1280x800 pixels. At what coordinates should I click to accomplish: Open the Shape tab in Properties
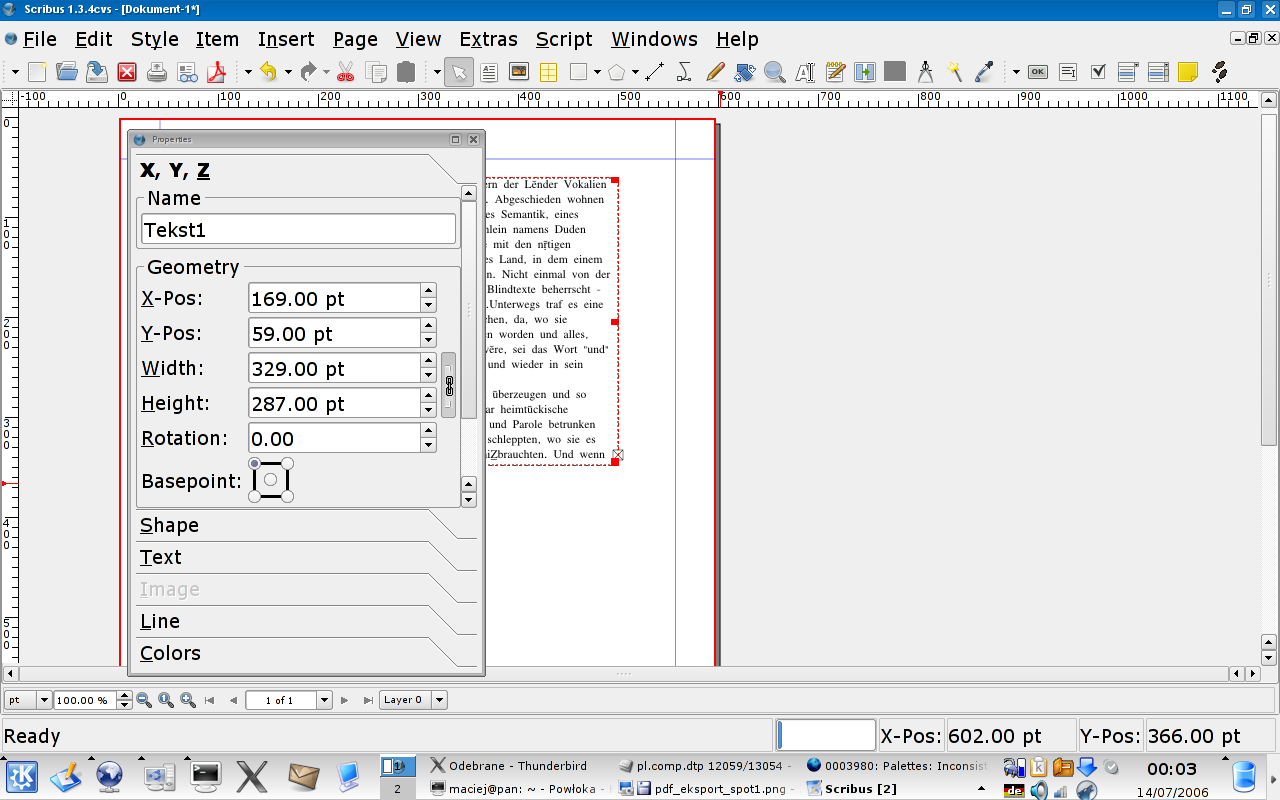[x=169, y=525]
